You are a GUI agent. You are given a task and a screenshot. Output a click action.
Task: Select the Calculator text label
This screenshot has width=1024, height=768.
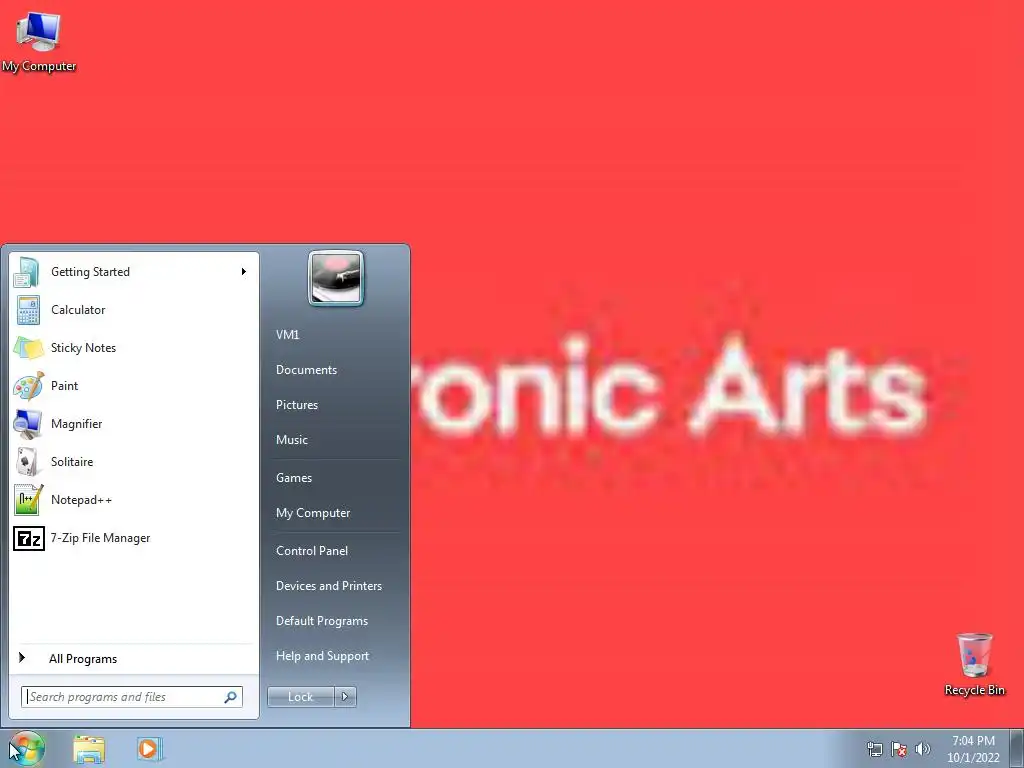pyautogui.click(x=78, y=310)
